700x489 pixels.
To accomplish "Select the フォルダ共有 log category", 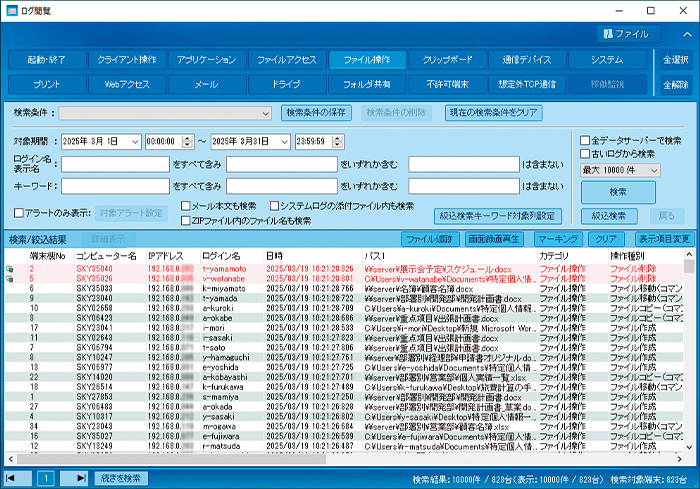I will pyautogui.click(x=367, y=84).
